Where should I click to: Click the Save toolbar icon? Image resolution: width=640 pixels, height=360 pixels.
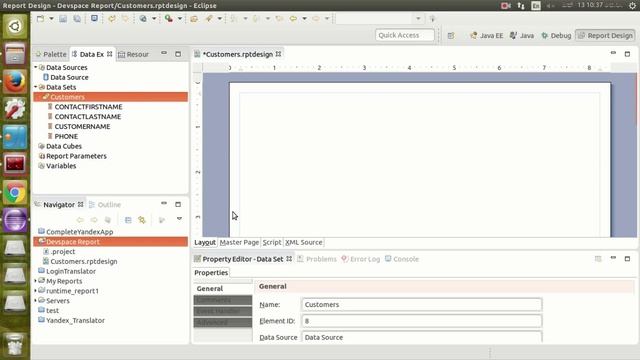[x=63, y=19]
